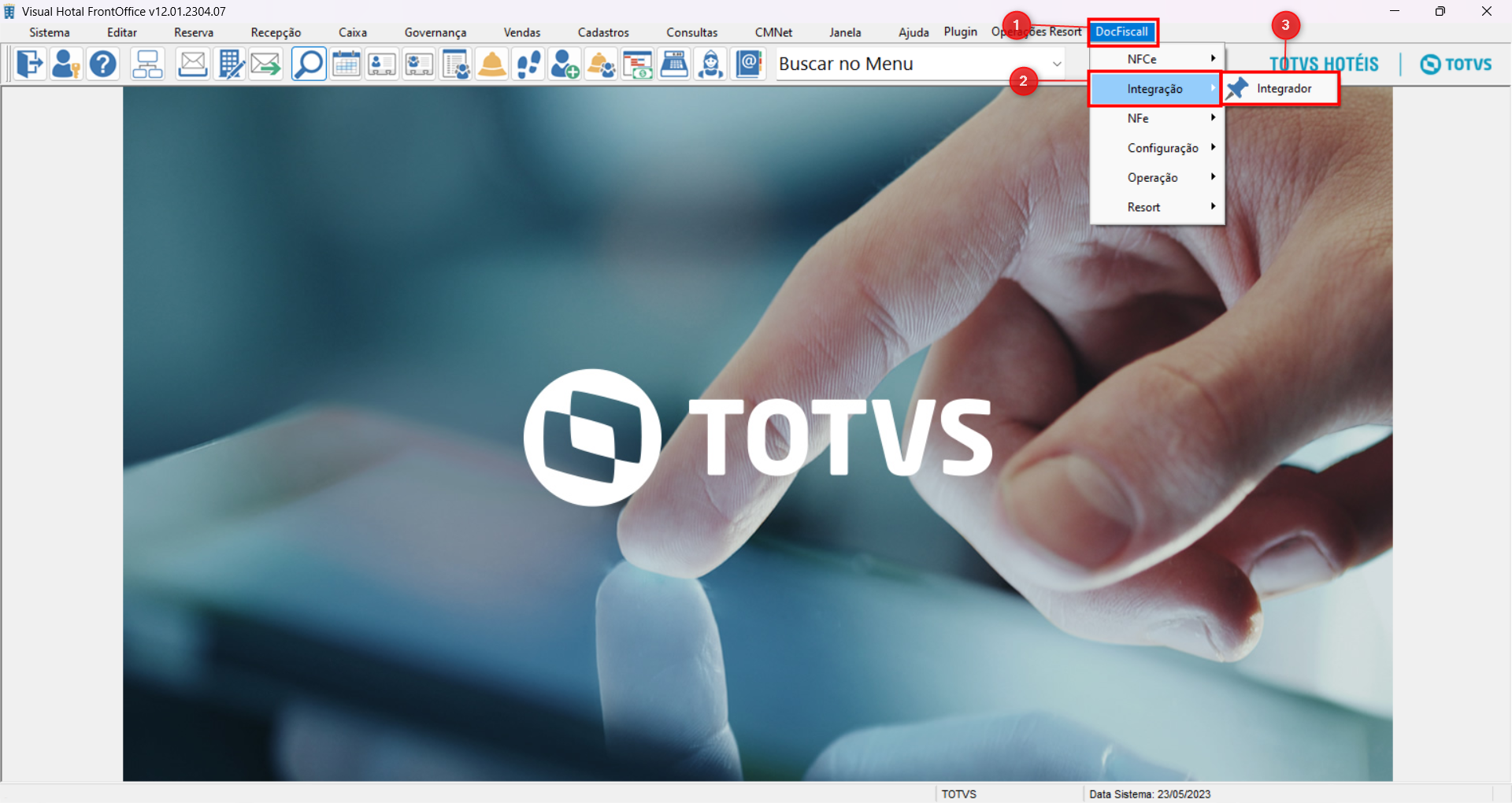Open the Plugin menu
The image size is (1512, 803).
(x=961, y=31)
